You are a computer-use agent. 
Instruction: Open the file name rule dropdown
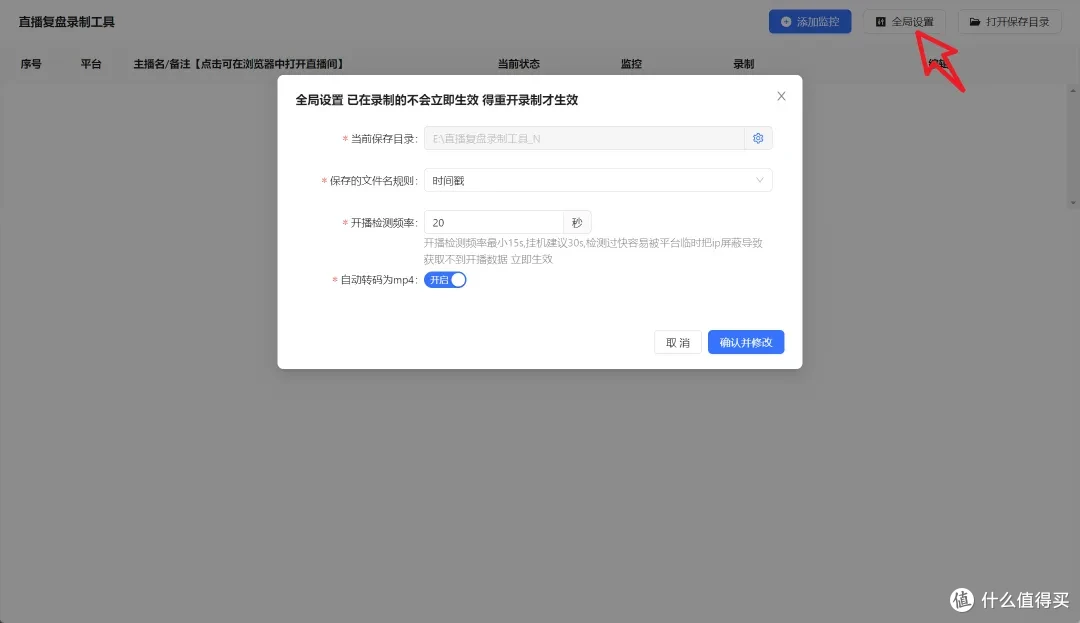(x=598, y=180)
